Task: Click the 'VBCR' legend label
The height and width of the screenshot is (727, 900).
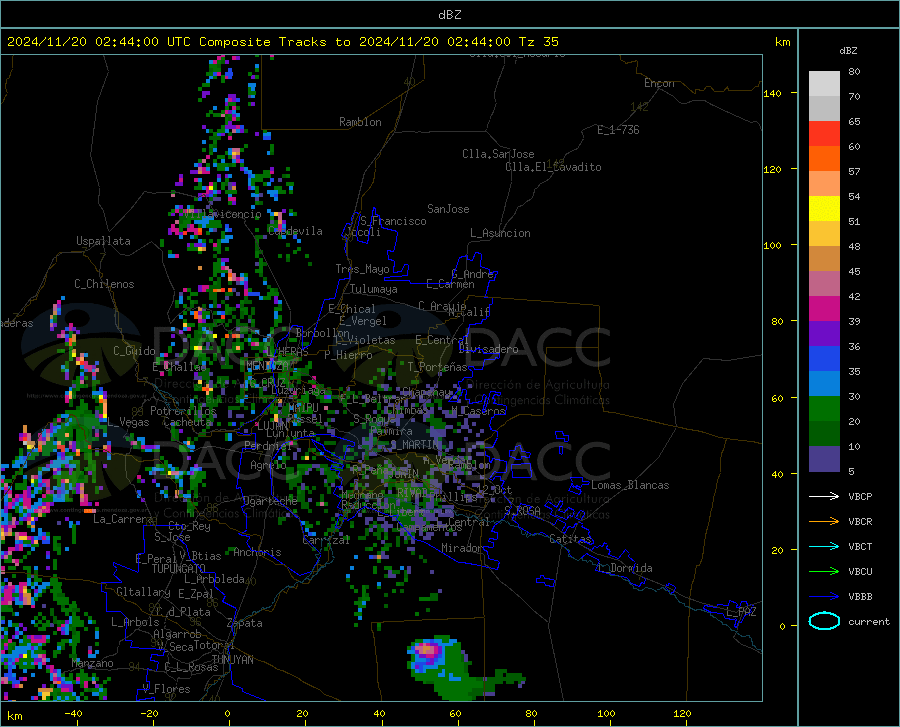Action: pos(860,522)
